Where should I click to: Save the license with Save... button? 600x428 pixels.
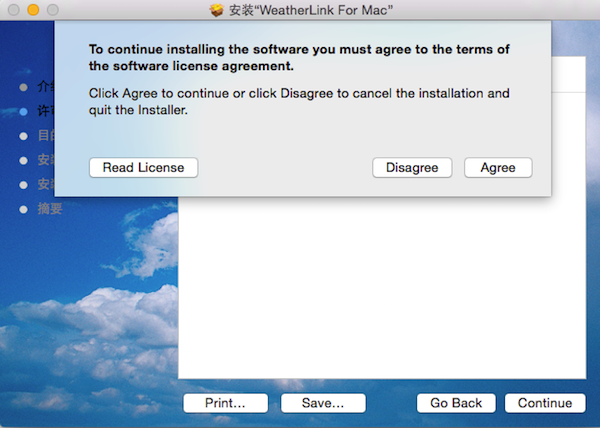pos(323,403)
